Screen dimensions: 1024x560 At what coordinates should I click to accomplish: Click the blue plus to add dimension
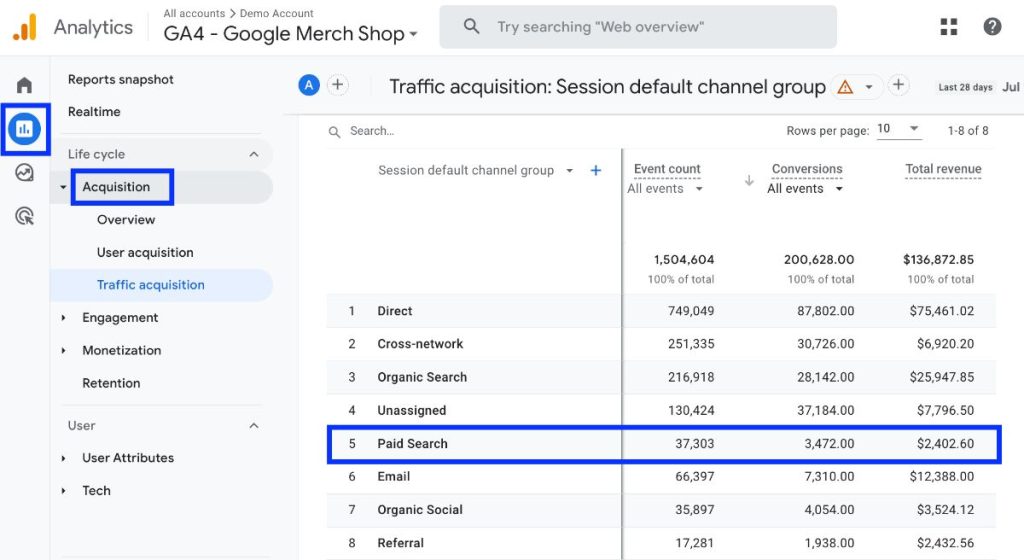click(596, 171)
